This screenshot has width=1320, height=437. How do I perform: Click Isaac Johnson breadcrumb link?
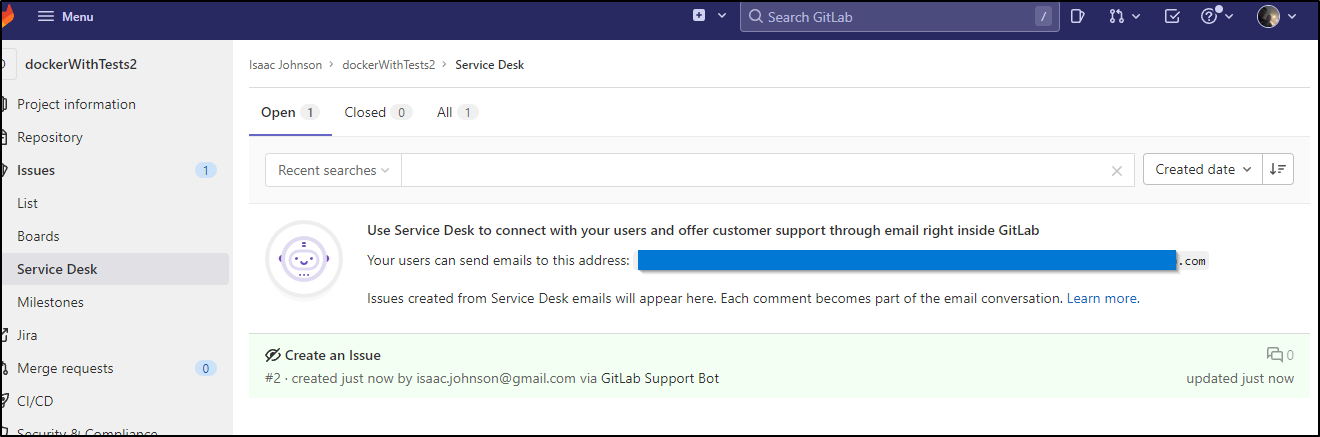point(285,65)
